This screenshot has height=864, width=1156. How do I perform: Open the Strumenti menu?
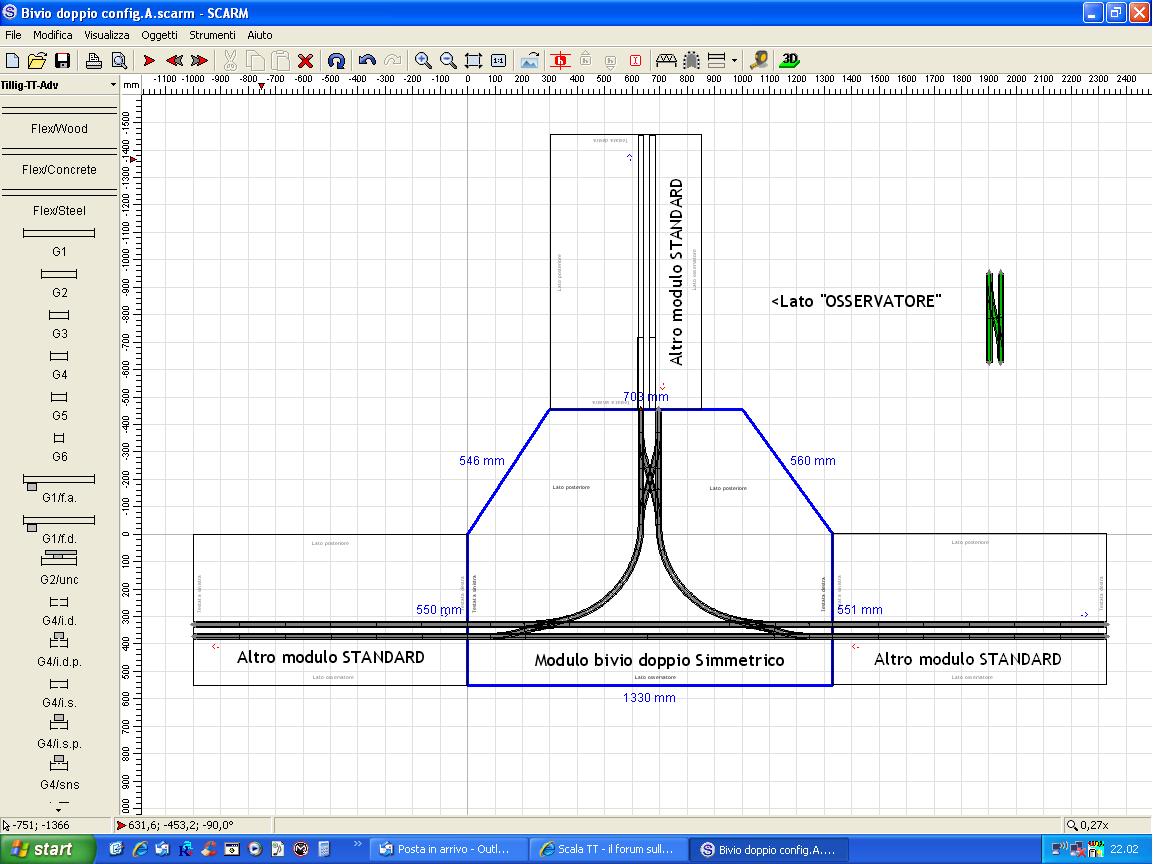(212, 35)
